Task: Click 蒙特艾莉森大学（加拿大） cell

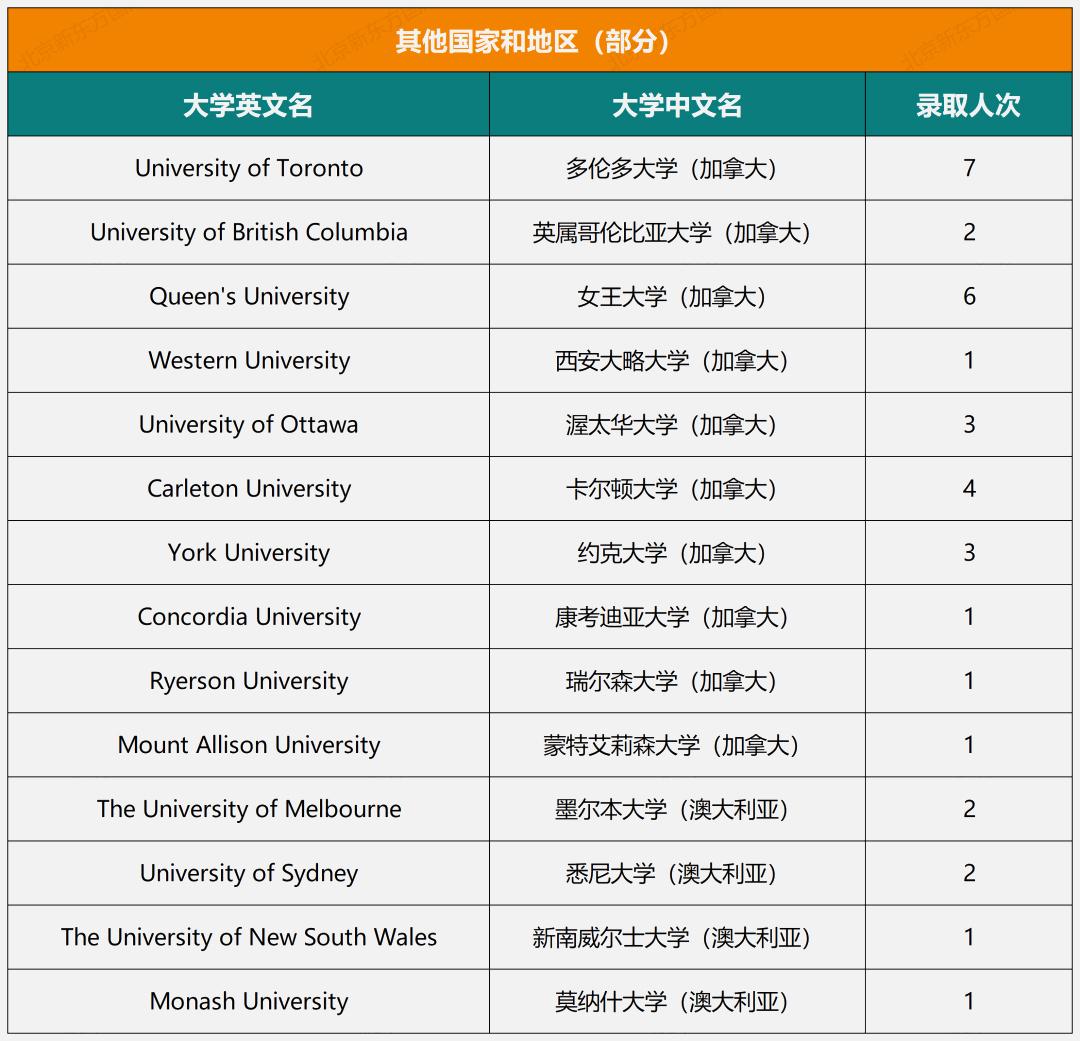Action: click(x=677, y=745)
